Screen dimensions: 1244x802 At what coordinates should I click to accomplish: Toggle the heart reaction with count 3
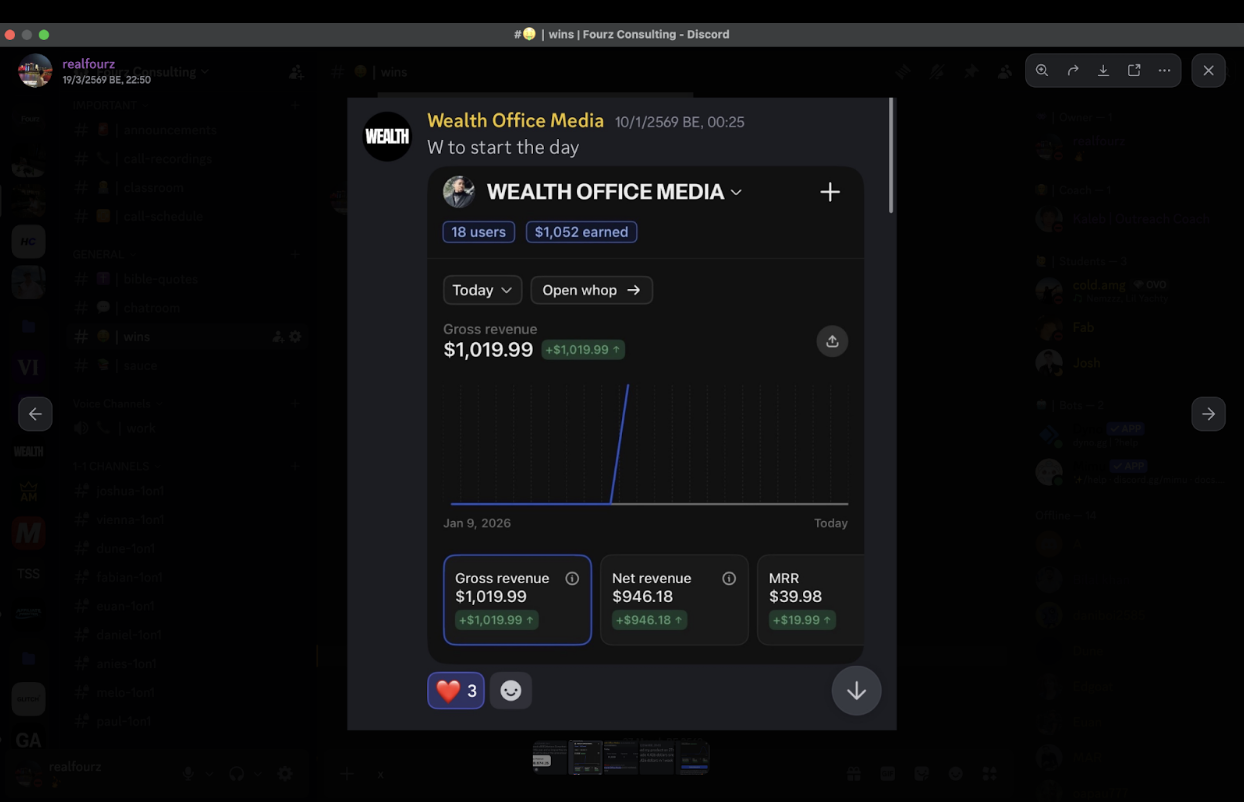(456, 690)
